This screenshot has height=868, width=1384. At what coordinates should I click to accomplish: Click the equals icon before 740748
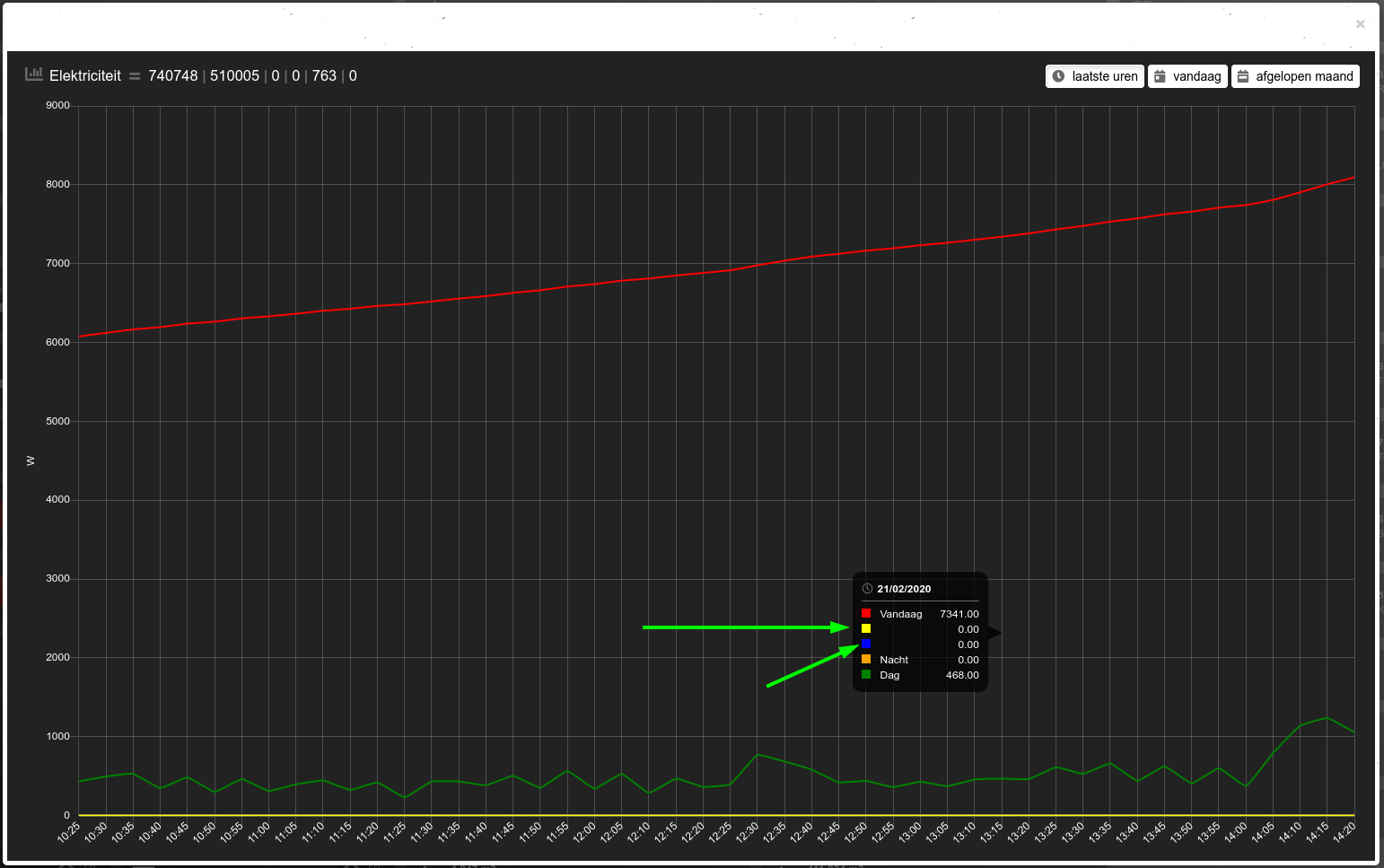click(x=135, y=76)
